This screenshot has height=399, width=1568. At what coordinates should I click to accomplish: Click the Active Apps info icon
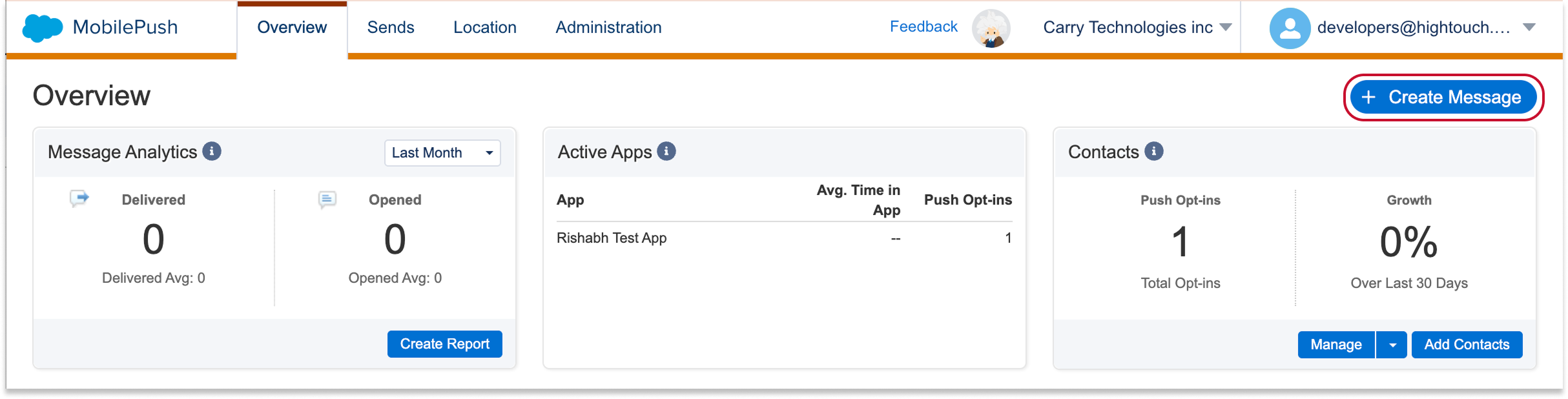[666, 151]
